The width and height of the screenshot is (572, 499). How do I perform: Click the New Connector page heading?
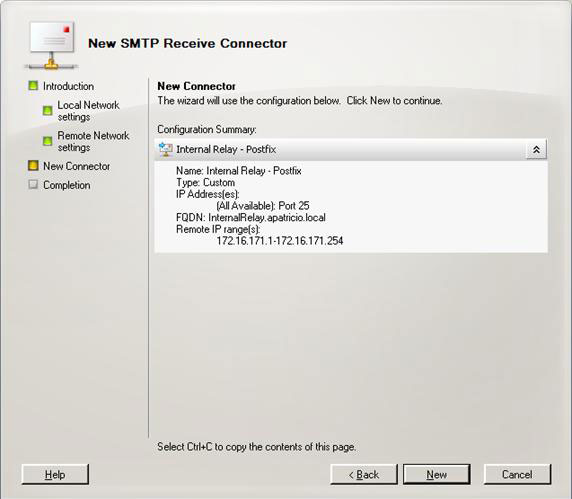(196, 86)
